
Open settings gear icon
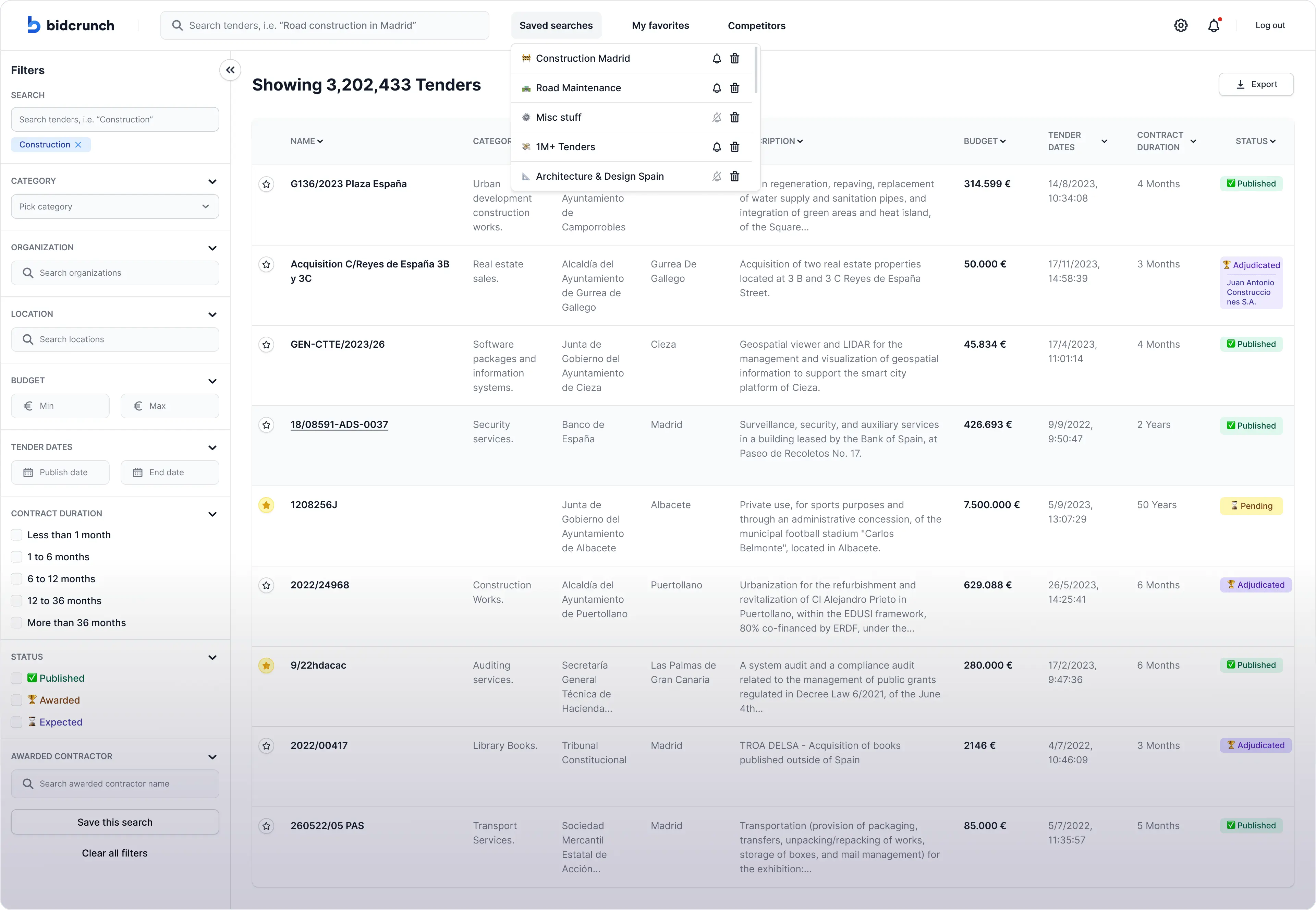(x=1180, y=26)
